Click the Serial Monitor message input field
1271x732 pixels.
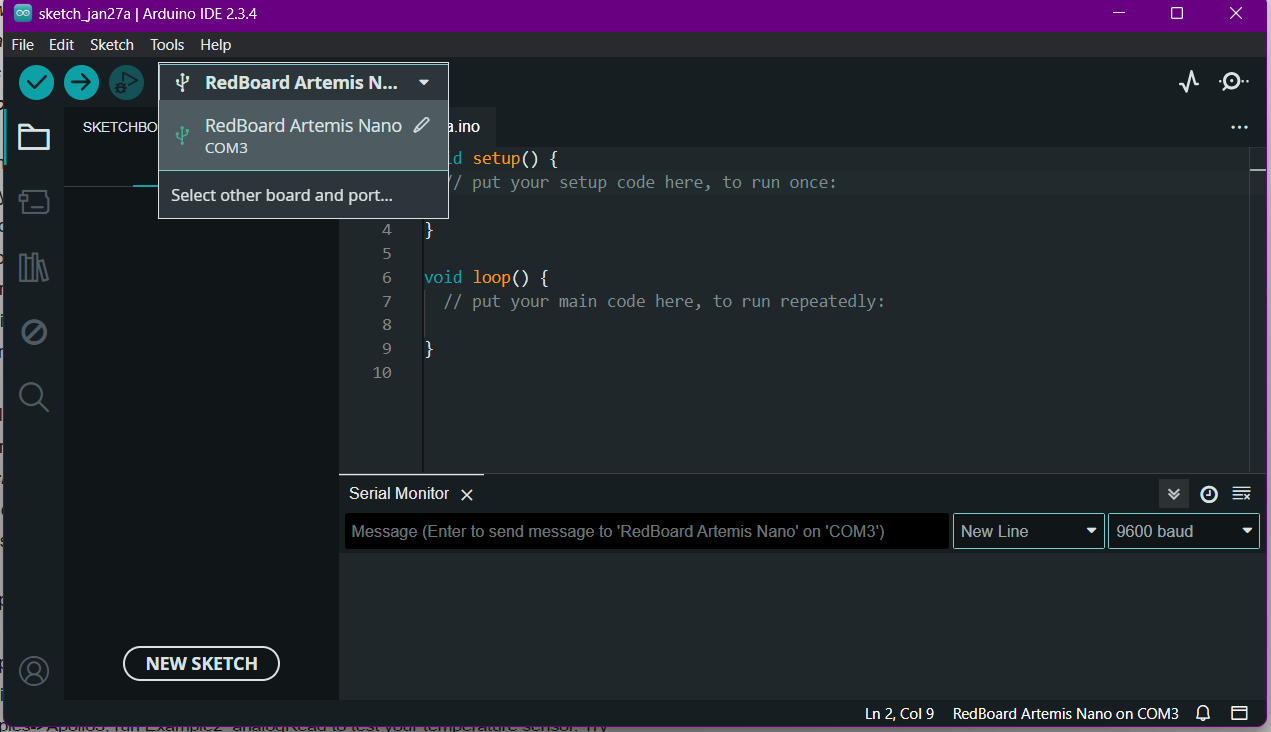[647, 531]
